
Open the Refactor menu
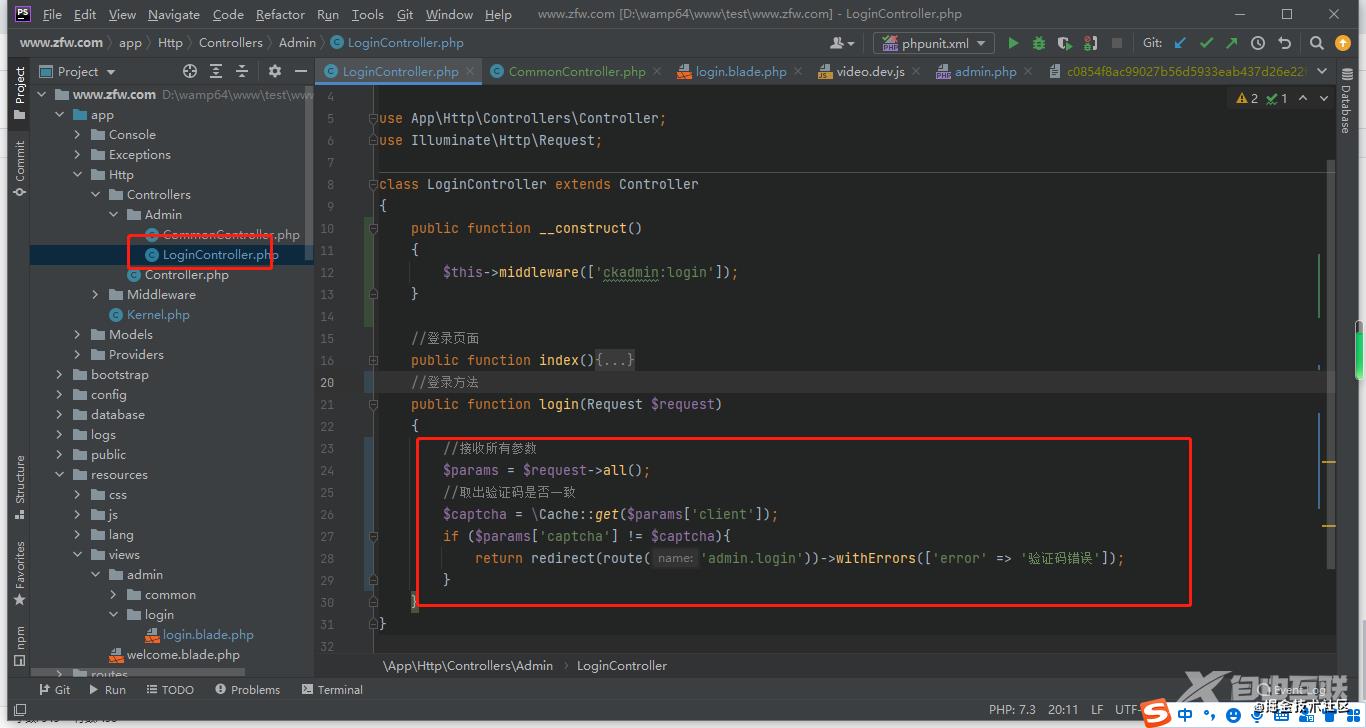[280, 15]
